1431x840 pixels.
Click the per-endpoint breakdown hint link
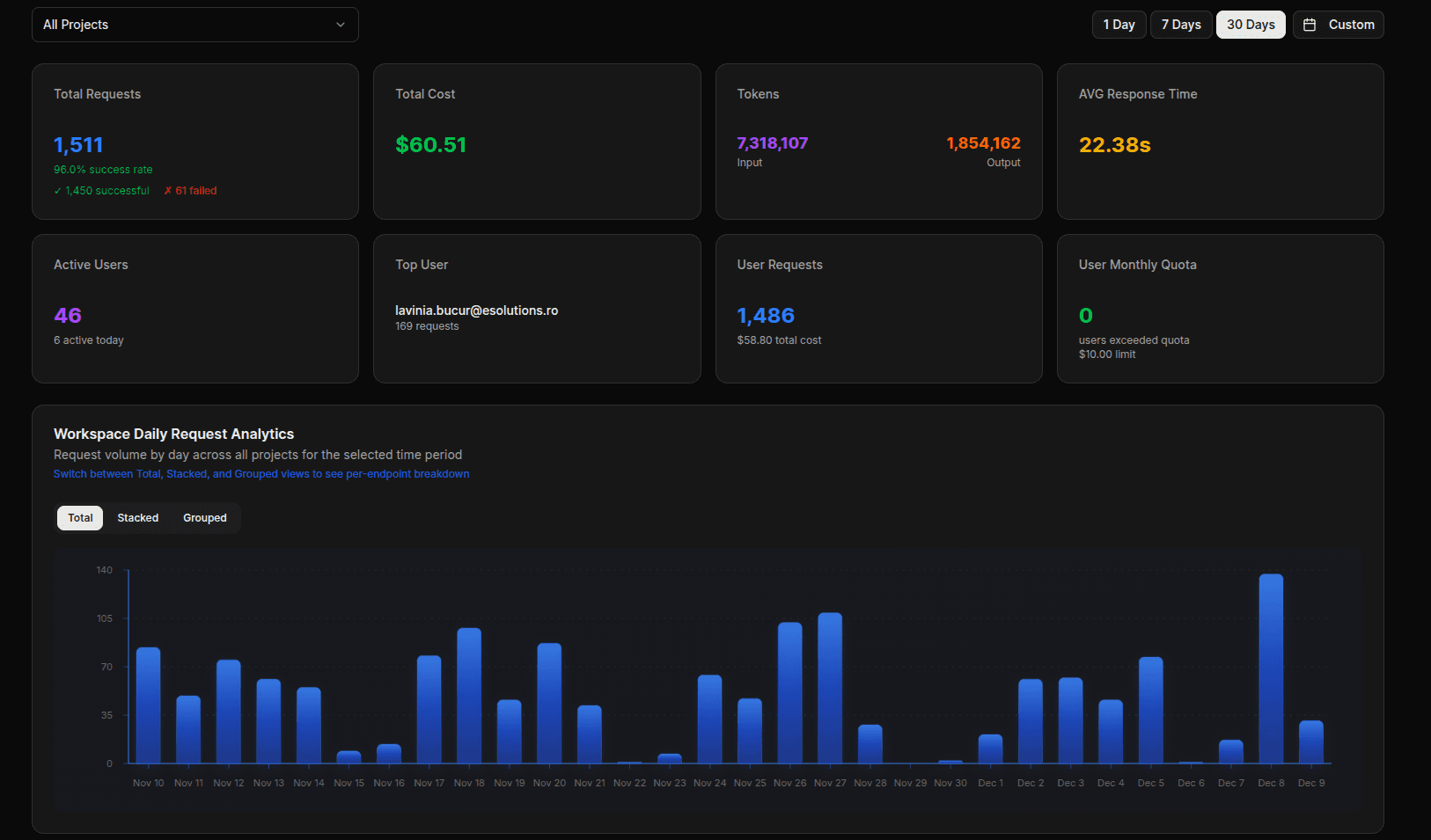pyautogui.click(x=261, y=474)
